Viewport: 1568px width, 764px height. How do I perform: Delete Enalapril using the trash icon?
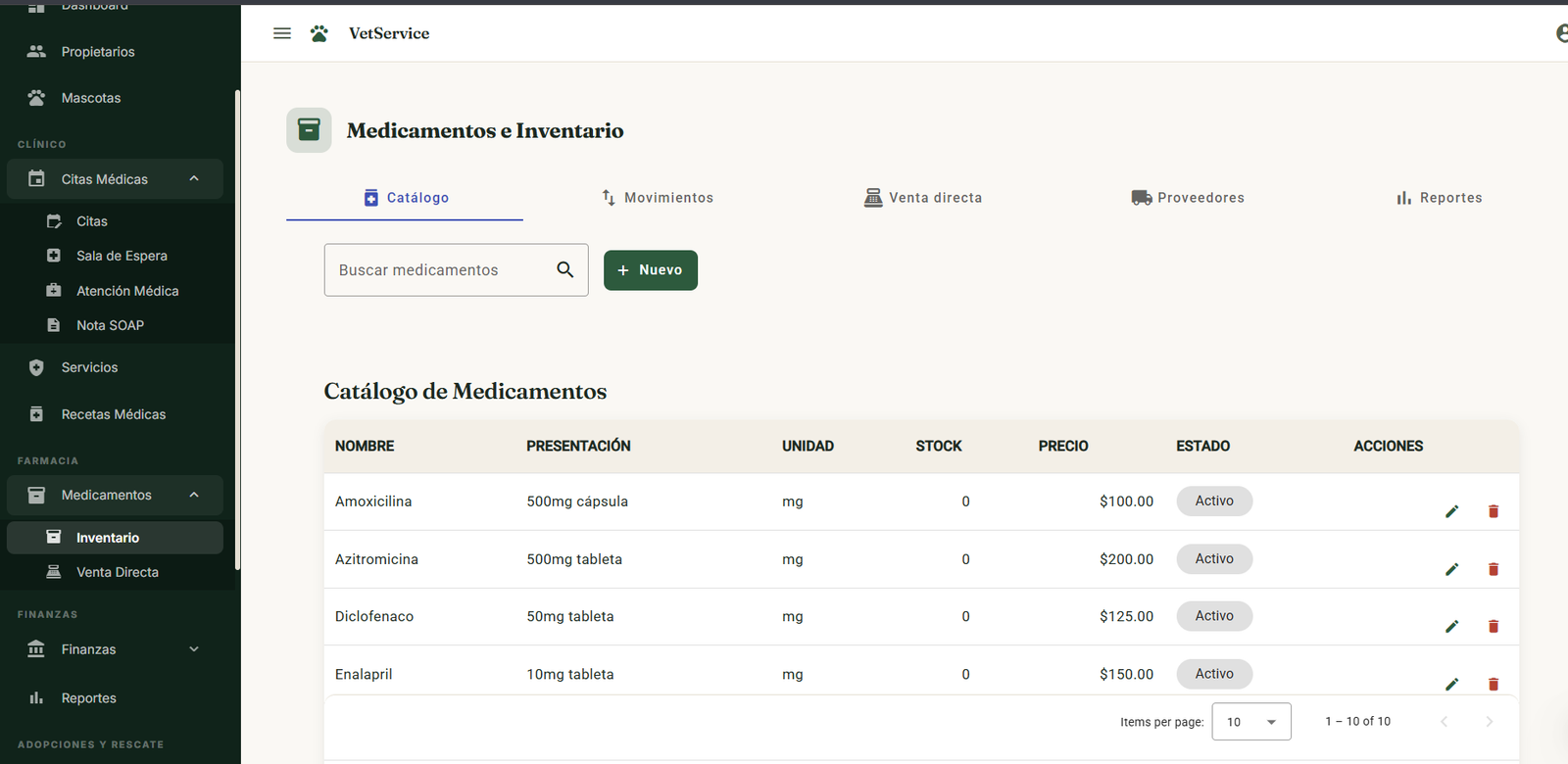1494,684
